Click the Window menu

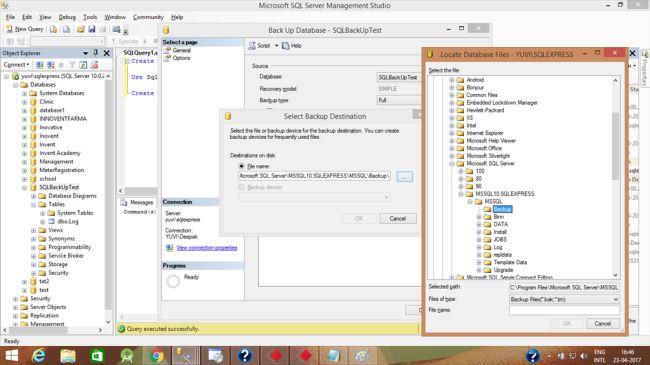click(x=115, y=17)
